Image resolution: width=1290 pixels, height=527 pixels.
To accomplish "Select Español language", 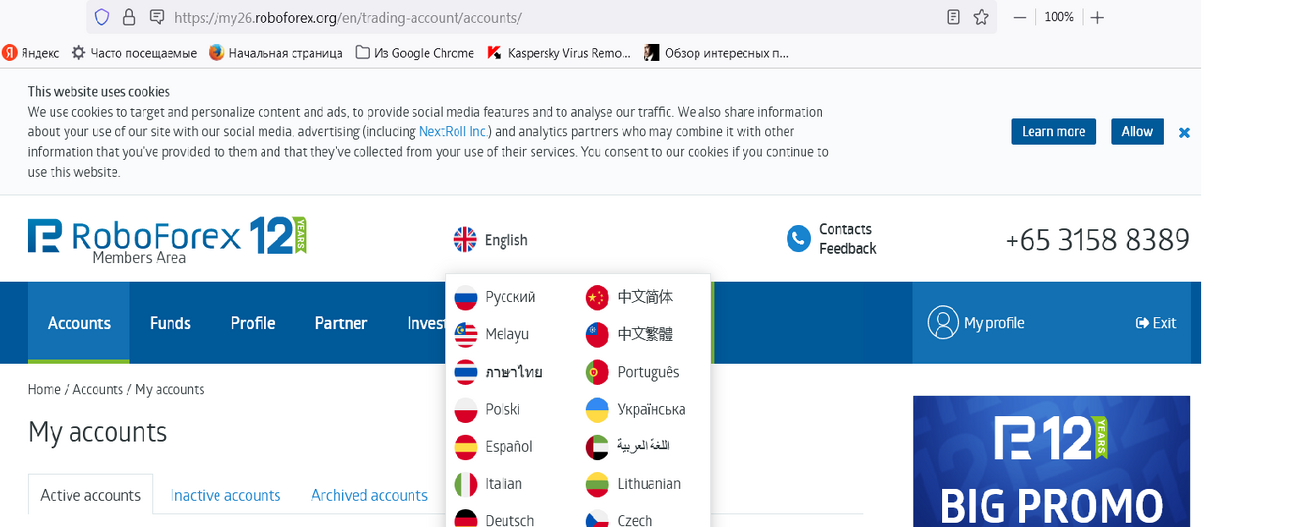I will click(509, 446).
